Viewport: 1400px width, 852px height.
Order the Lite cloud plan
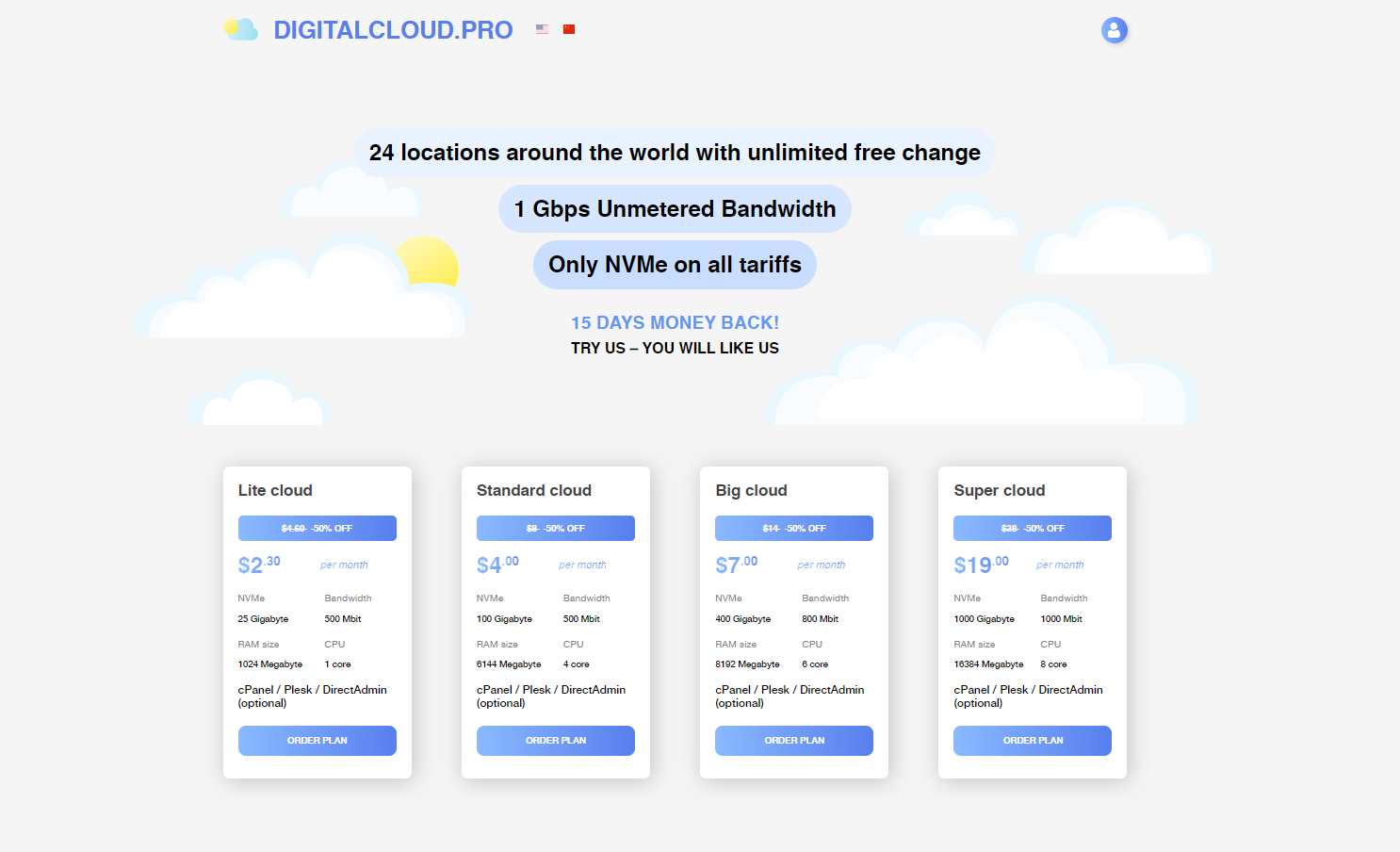[317, 741]
